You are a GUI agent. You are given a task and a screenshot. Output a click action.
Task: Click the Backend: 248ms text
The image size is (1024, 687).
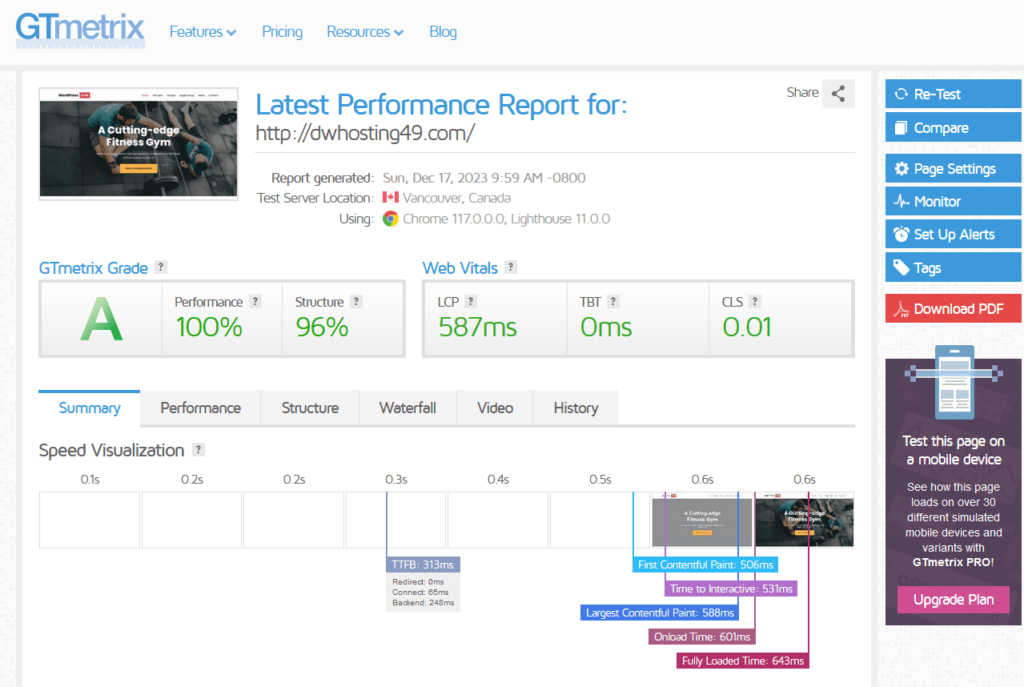pyautogui.click(x=423, y=603)
